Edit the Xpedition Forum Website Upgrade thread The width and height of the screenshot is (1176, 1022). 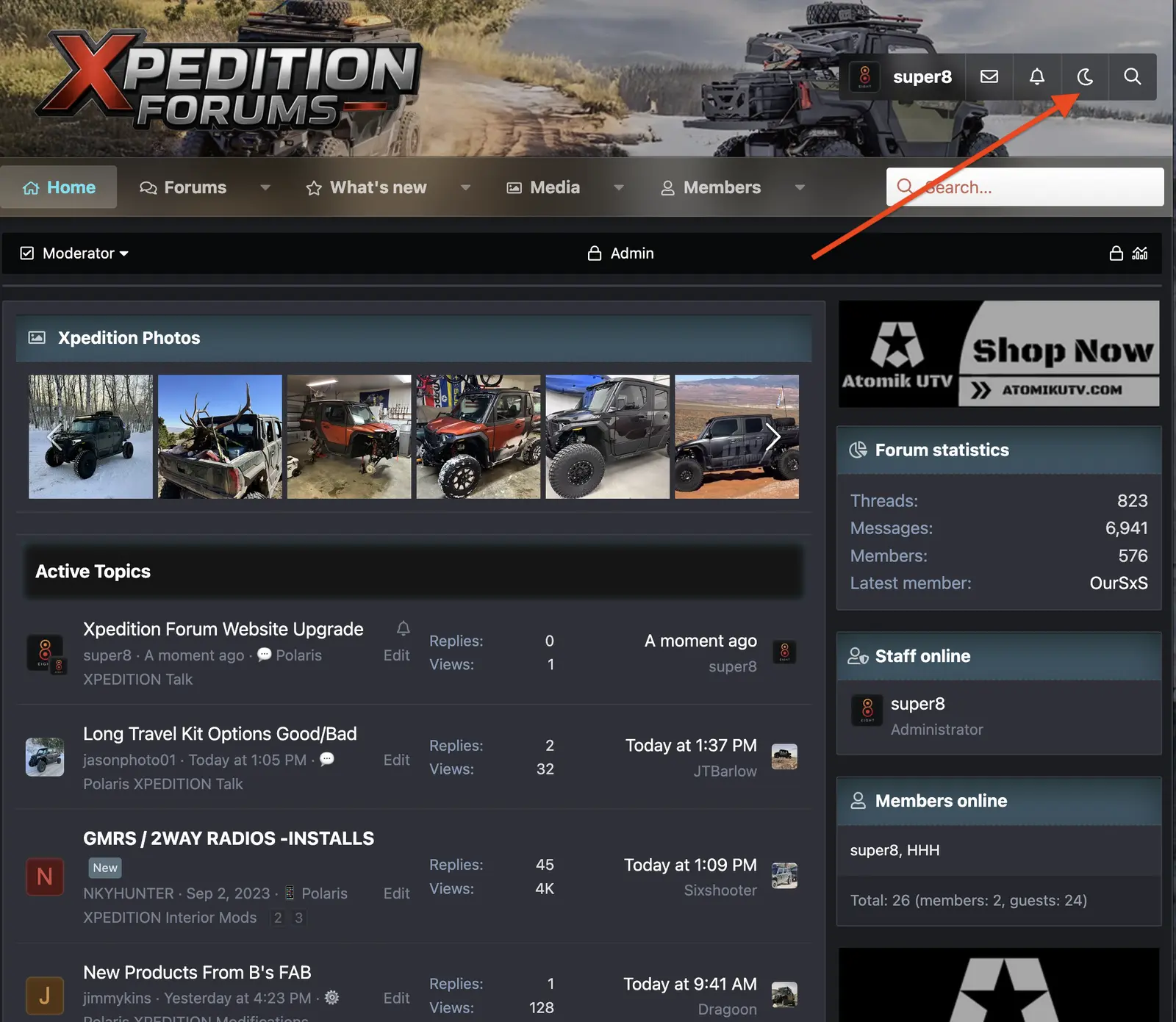coord(397,655)
